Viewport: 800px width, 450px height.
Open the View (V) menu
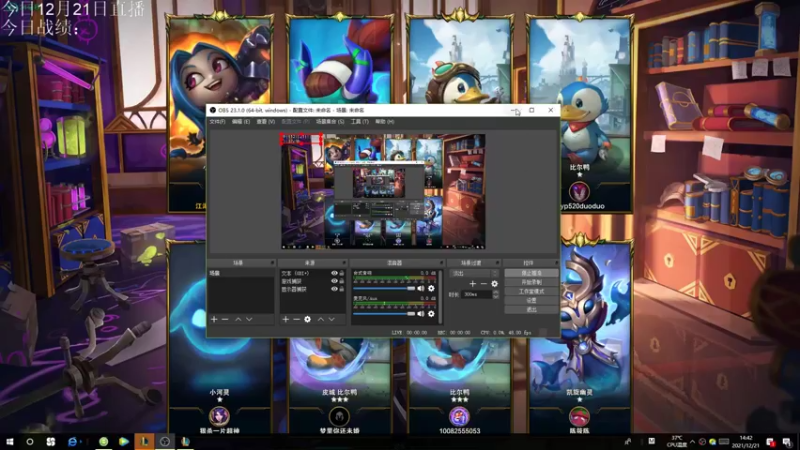pyautogui.click(x=265, y=122)
